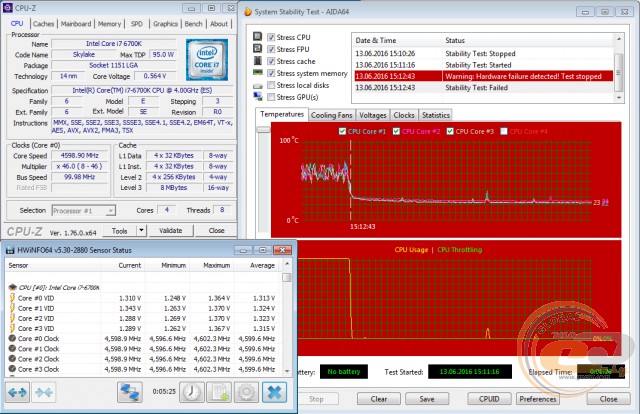Switch to Cooling Fans tab in AIDA64
The image size is (640, 414).
pyautogui.click(x=331, y=115)
